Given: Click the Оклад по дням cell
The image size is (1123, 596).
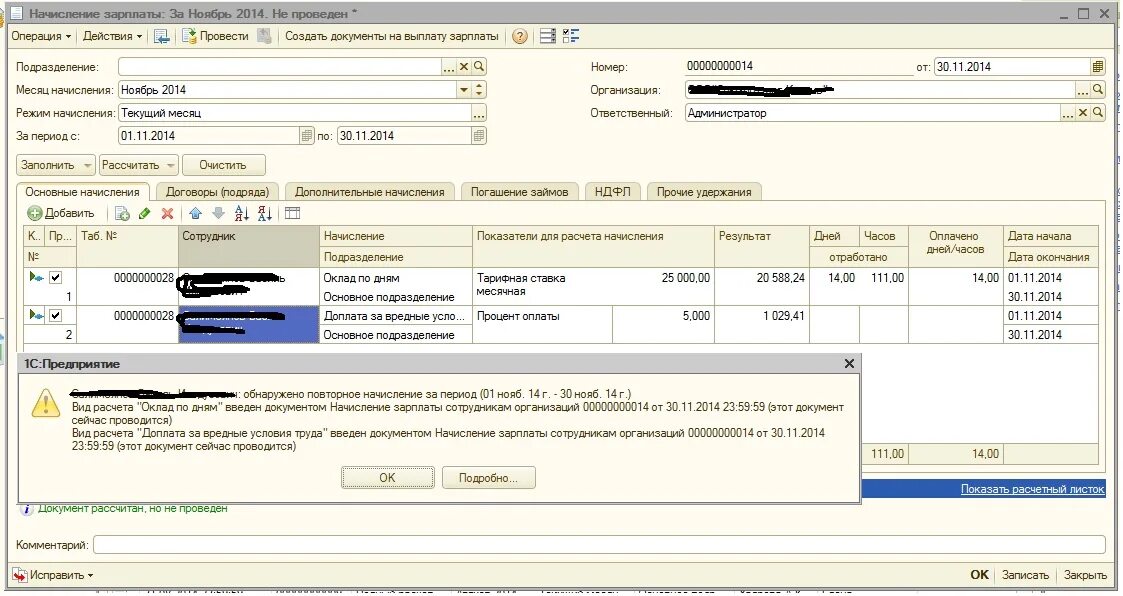Looking at the screenshot, I should (395, 278).
